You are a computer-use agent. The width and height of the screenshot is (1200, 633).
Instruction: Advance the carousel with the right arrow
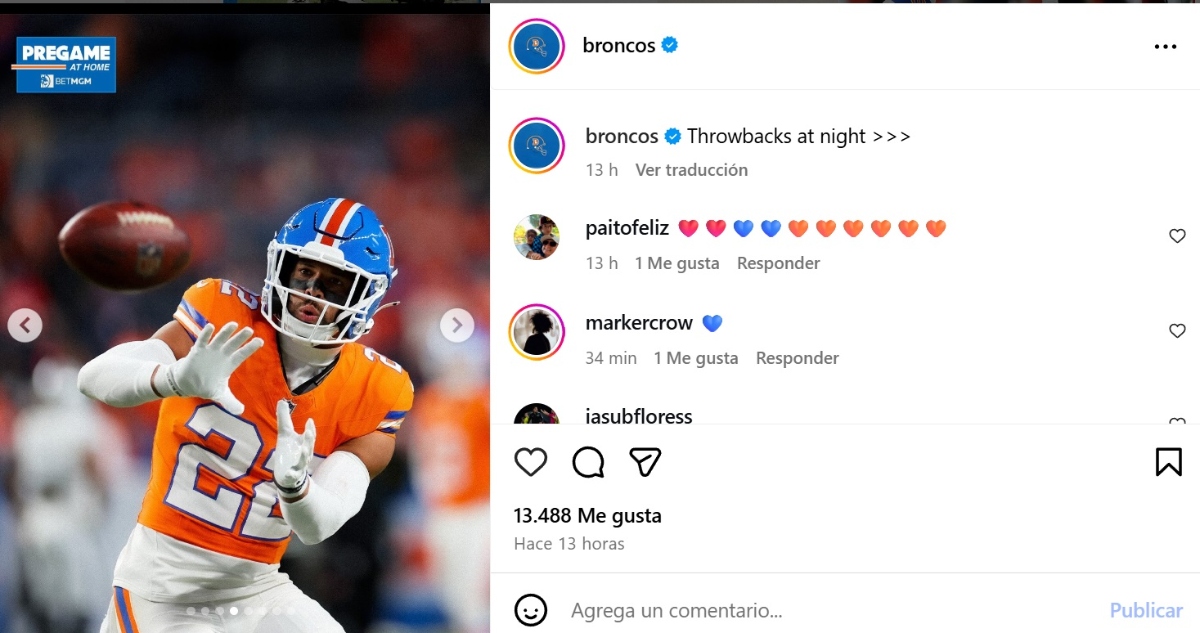click(457, 324)
